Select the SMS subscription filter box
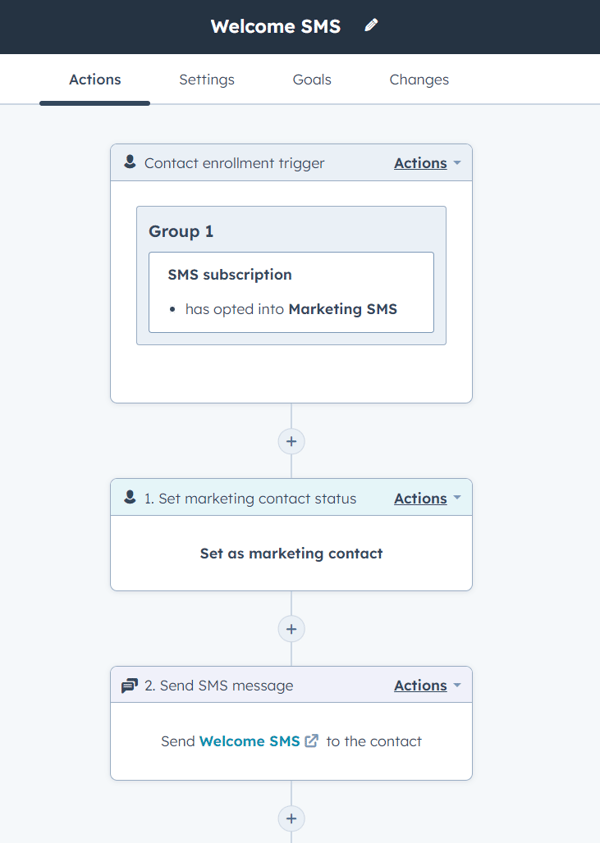 291,292
